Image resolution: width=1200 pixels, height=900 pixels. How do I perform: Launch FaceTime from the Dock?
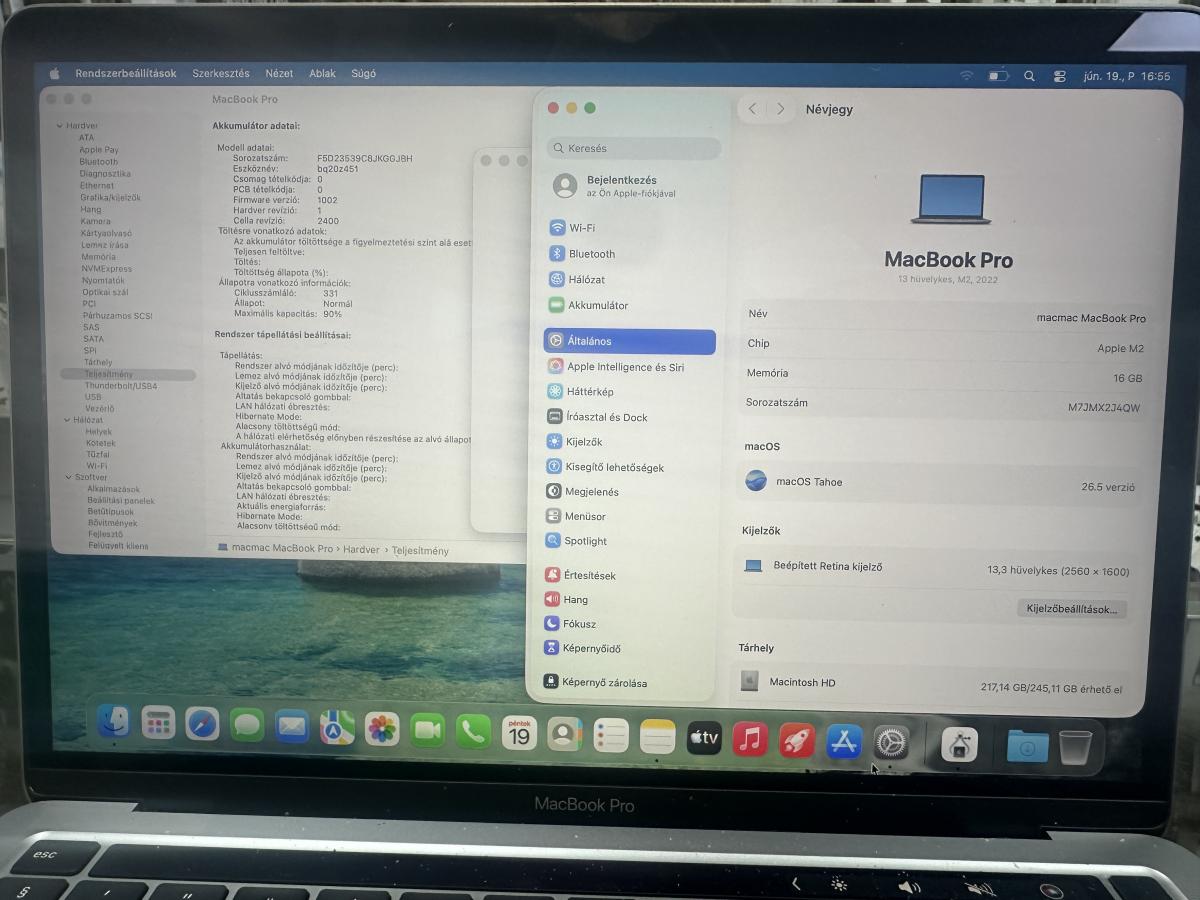(427, 731)
